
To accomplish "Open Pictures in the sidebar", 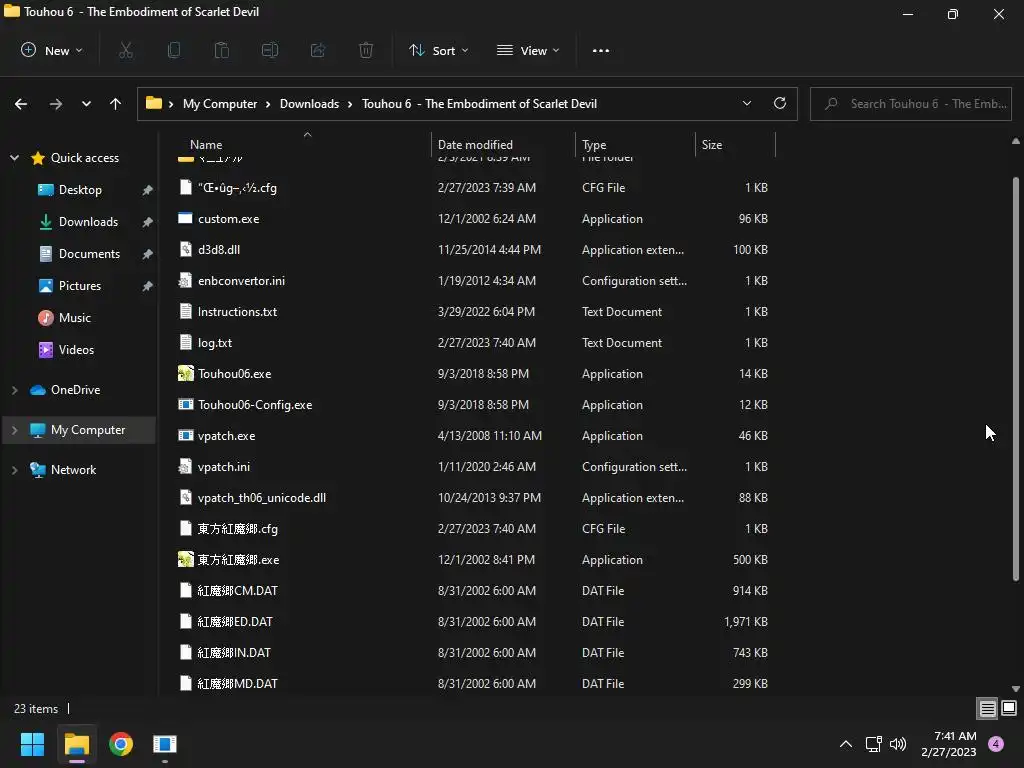I will [x=80, y=285].
